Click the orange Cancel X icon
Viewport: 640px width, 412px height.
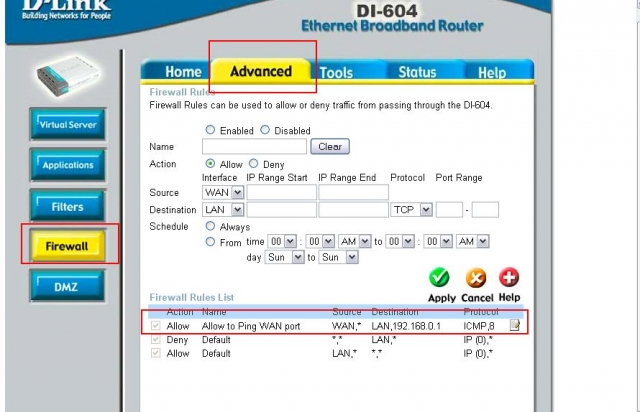pos(477,278)
